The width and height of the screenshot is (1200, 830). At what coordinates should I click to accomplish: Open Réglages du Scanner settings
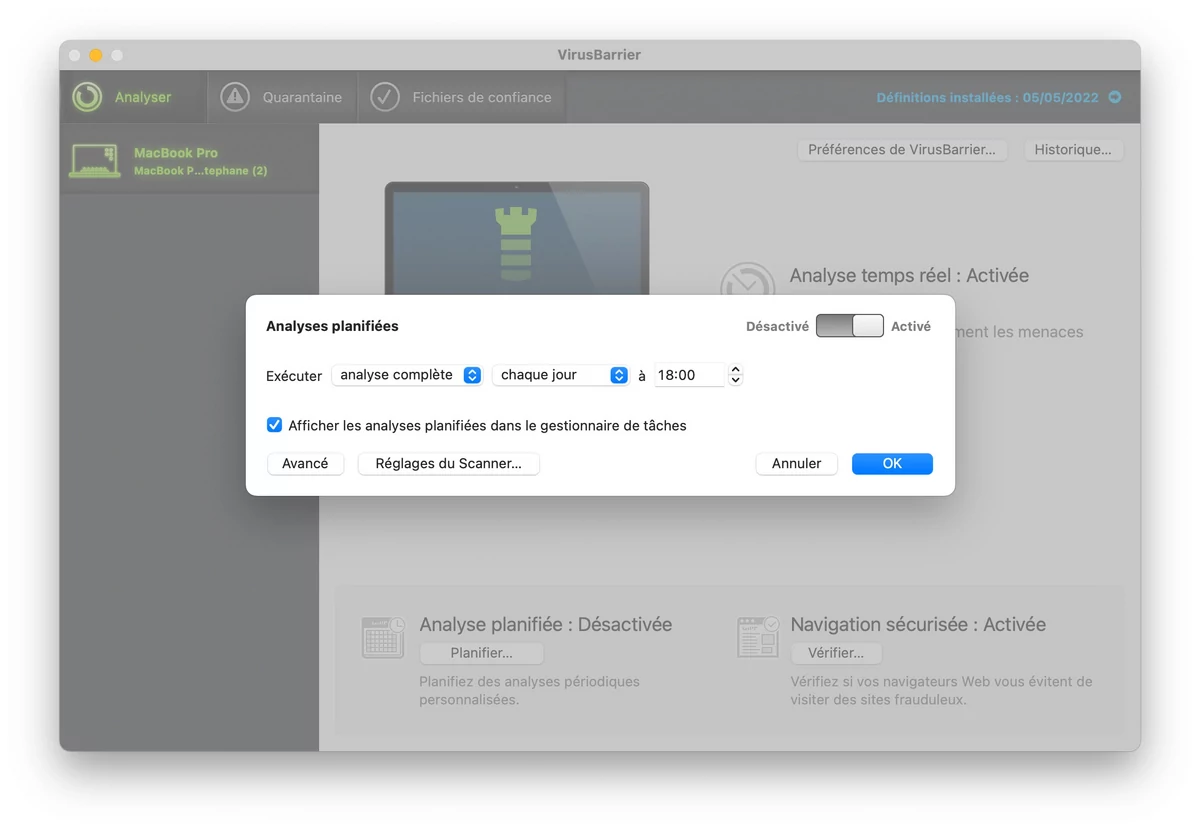coord(448,463)
